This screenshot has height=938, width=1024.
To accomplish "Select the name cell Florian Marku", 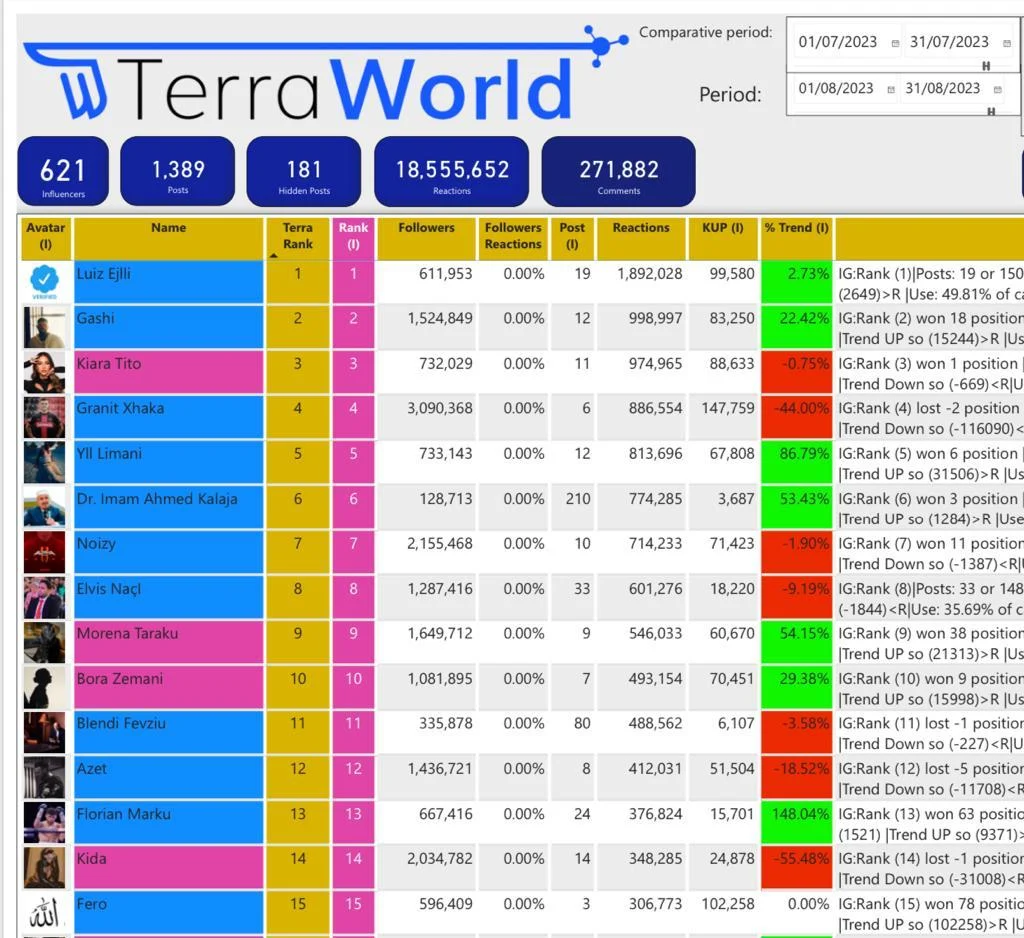I will coord(168,823).
